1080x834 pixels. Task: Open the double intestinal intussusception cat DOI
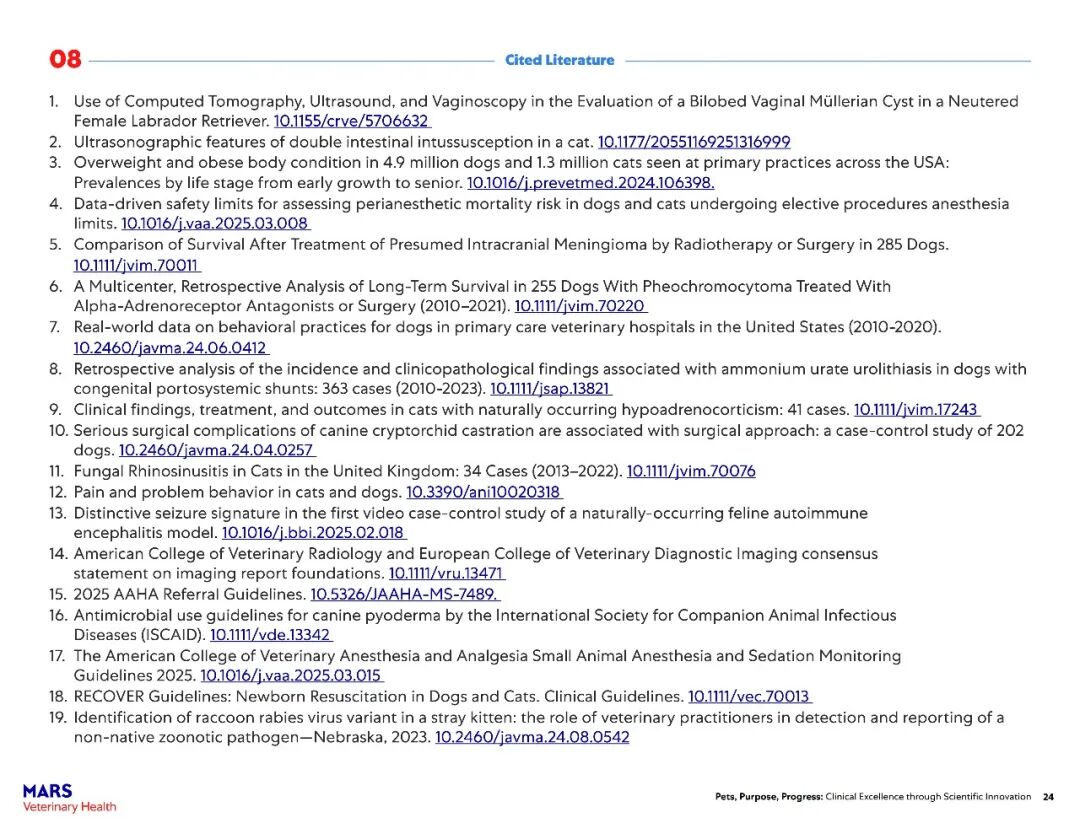pyautogui.click(x=693, y=142)
